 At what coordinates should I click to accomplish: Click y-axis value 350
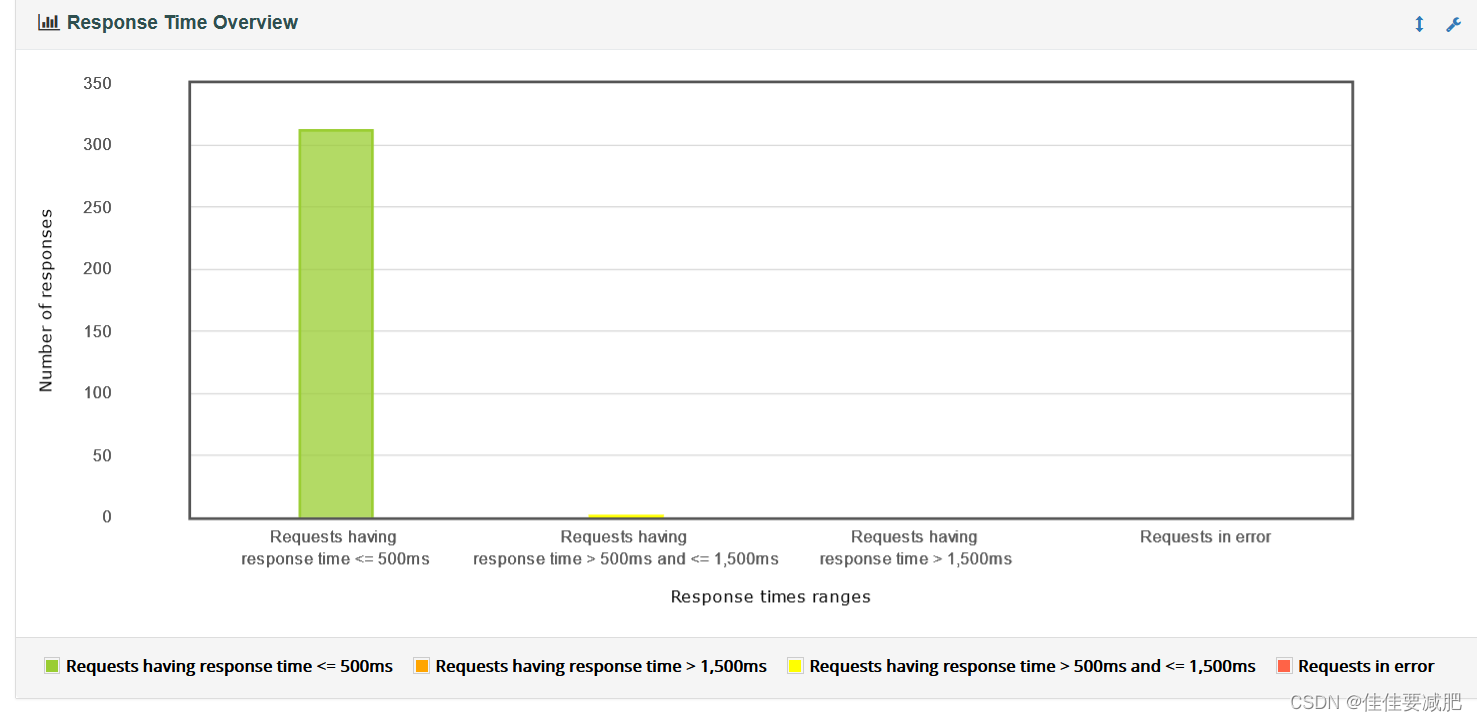coord(97,83)
